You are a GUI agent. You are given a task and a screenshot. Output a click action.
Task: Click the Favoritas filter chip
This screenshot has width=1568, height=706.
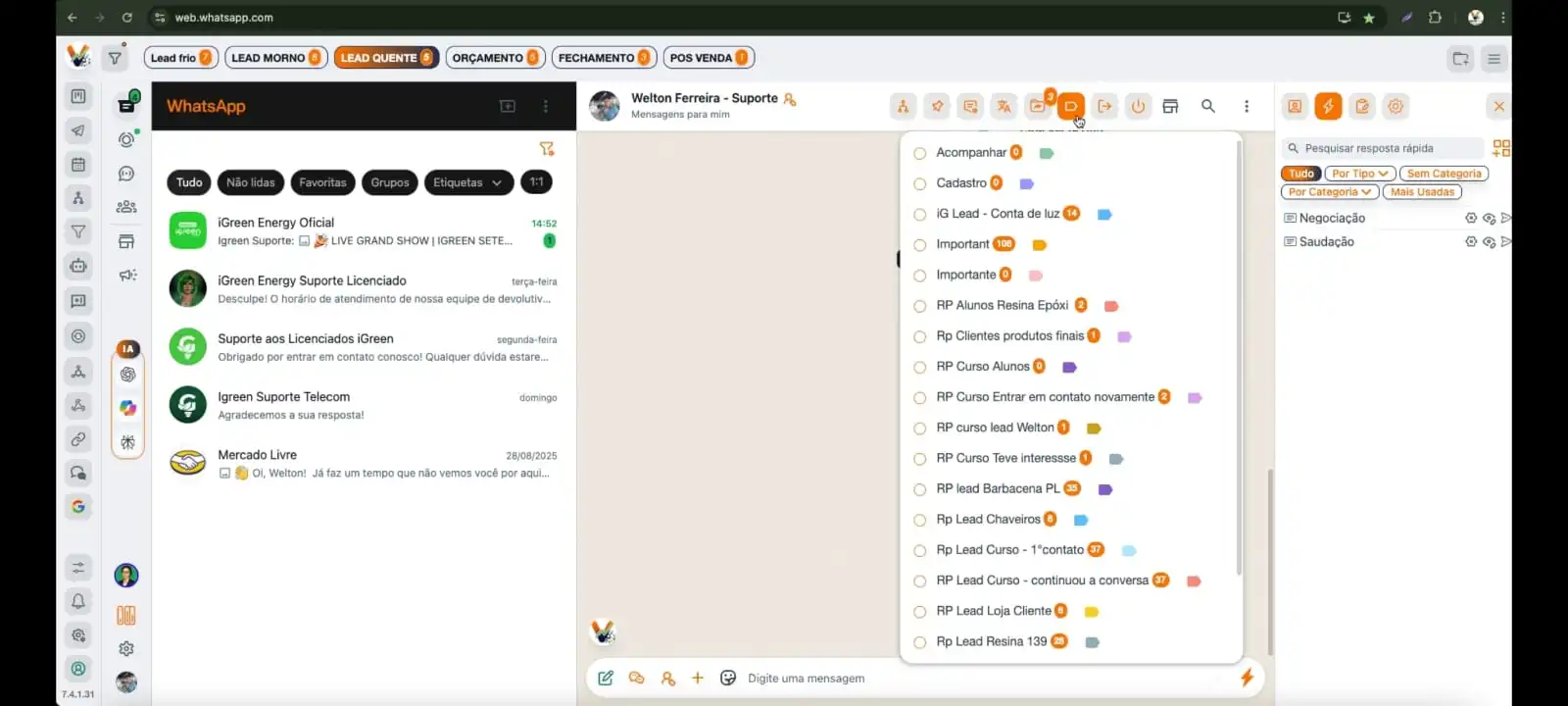(322, 182)
